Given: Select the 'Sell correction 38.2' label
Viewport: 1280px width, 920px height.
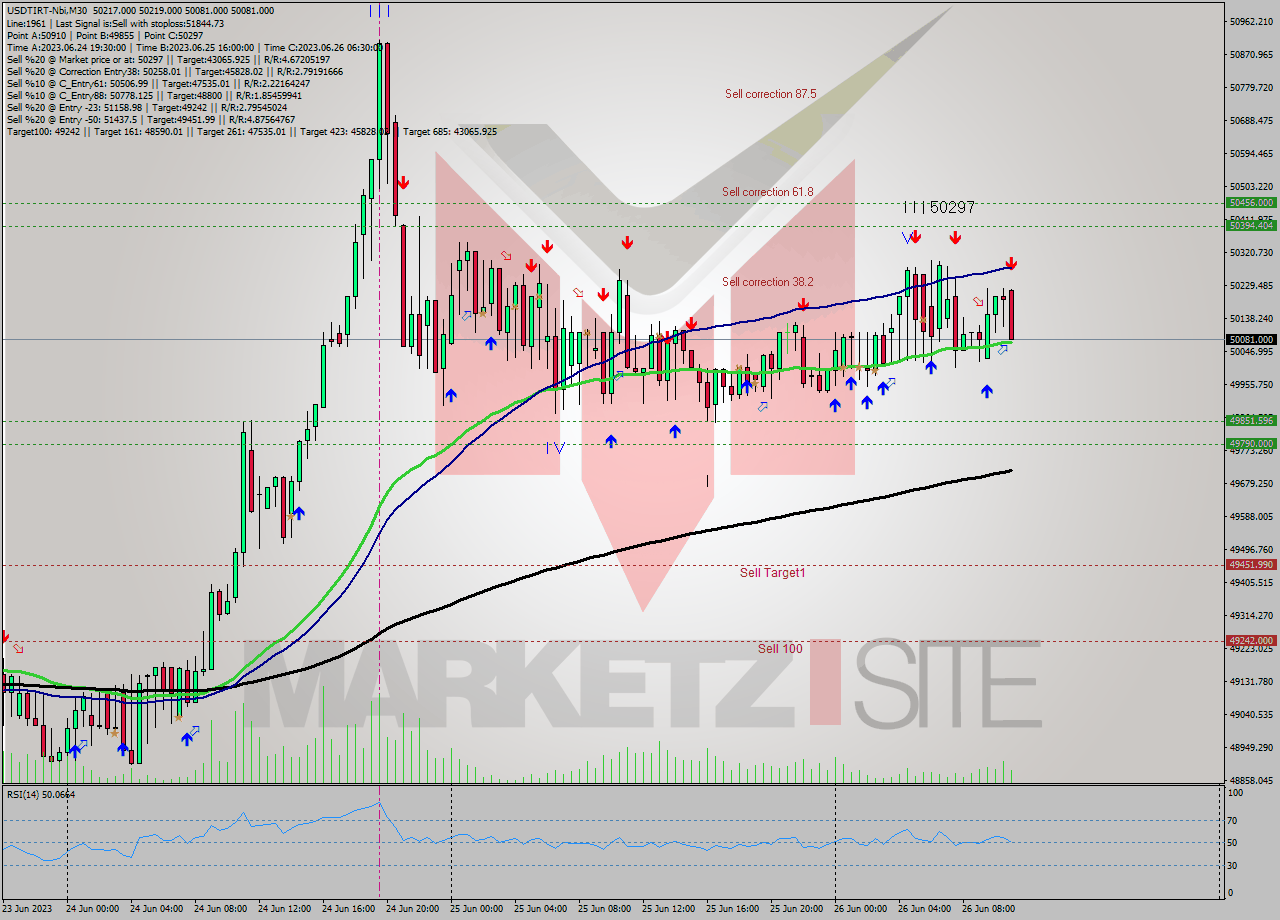Looking at the screenshot, I should 768,282.
